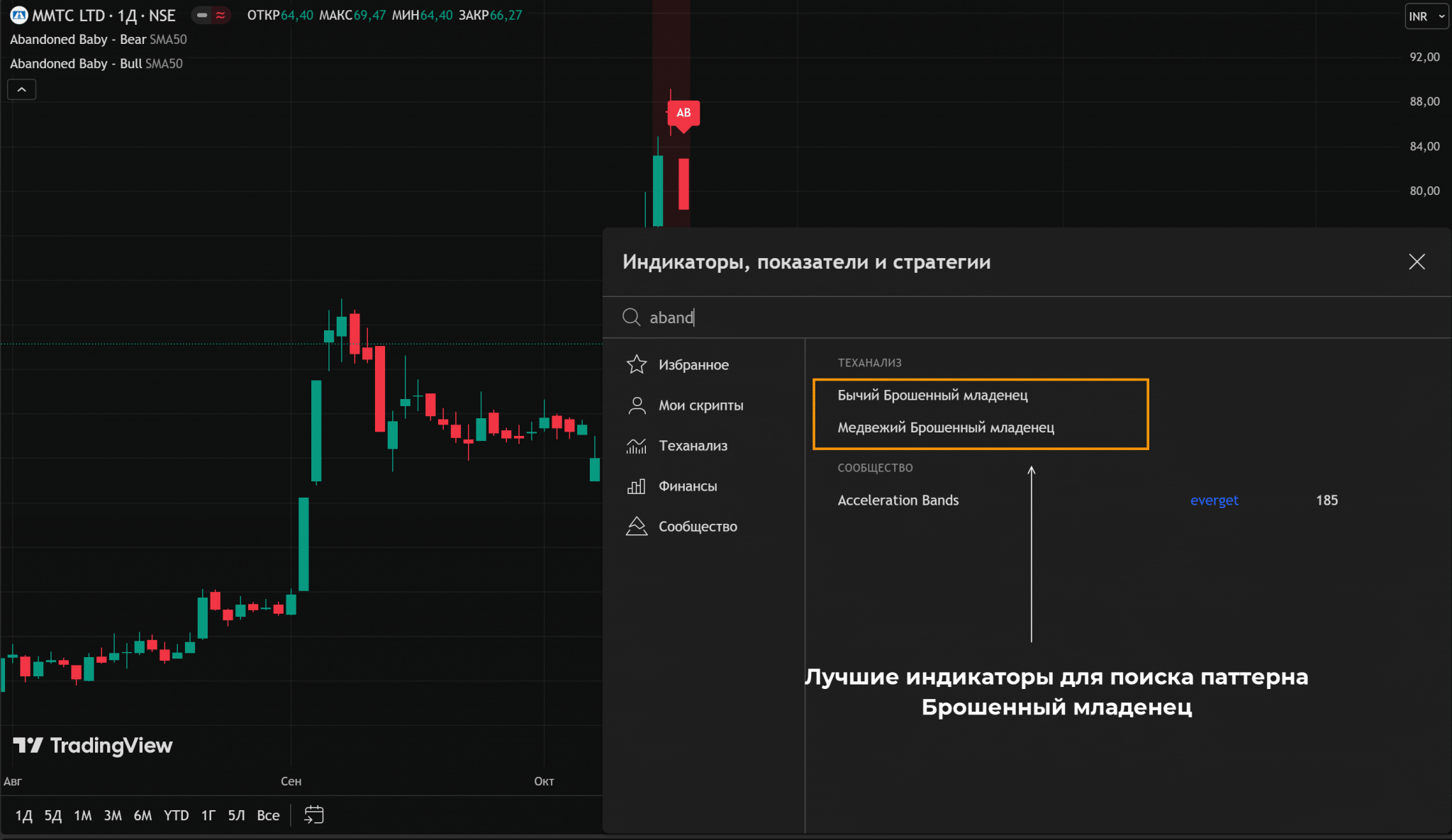The image size is (1452, 840).
Task: Click the bar icon for Финансы
Action: pos(636,486)
